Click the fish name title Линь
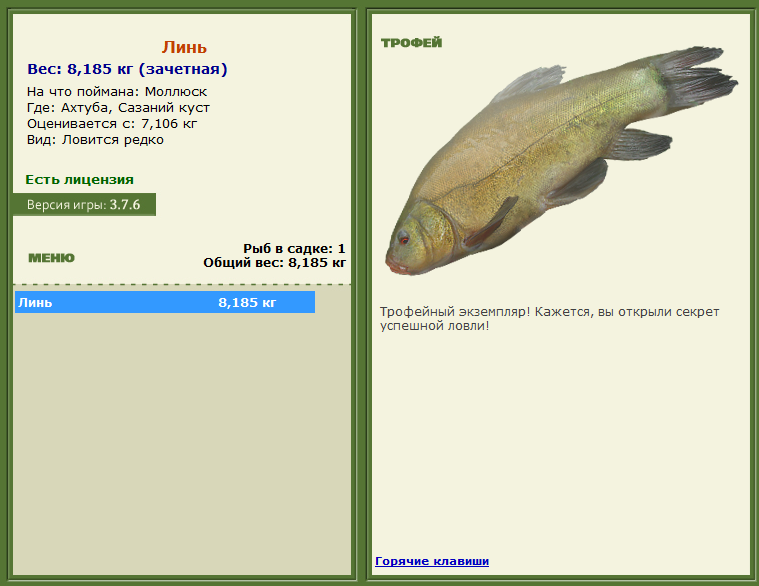 [184, 47]
